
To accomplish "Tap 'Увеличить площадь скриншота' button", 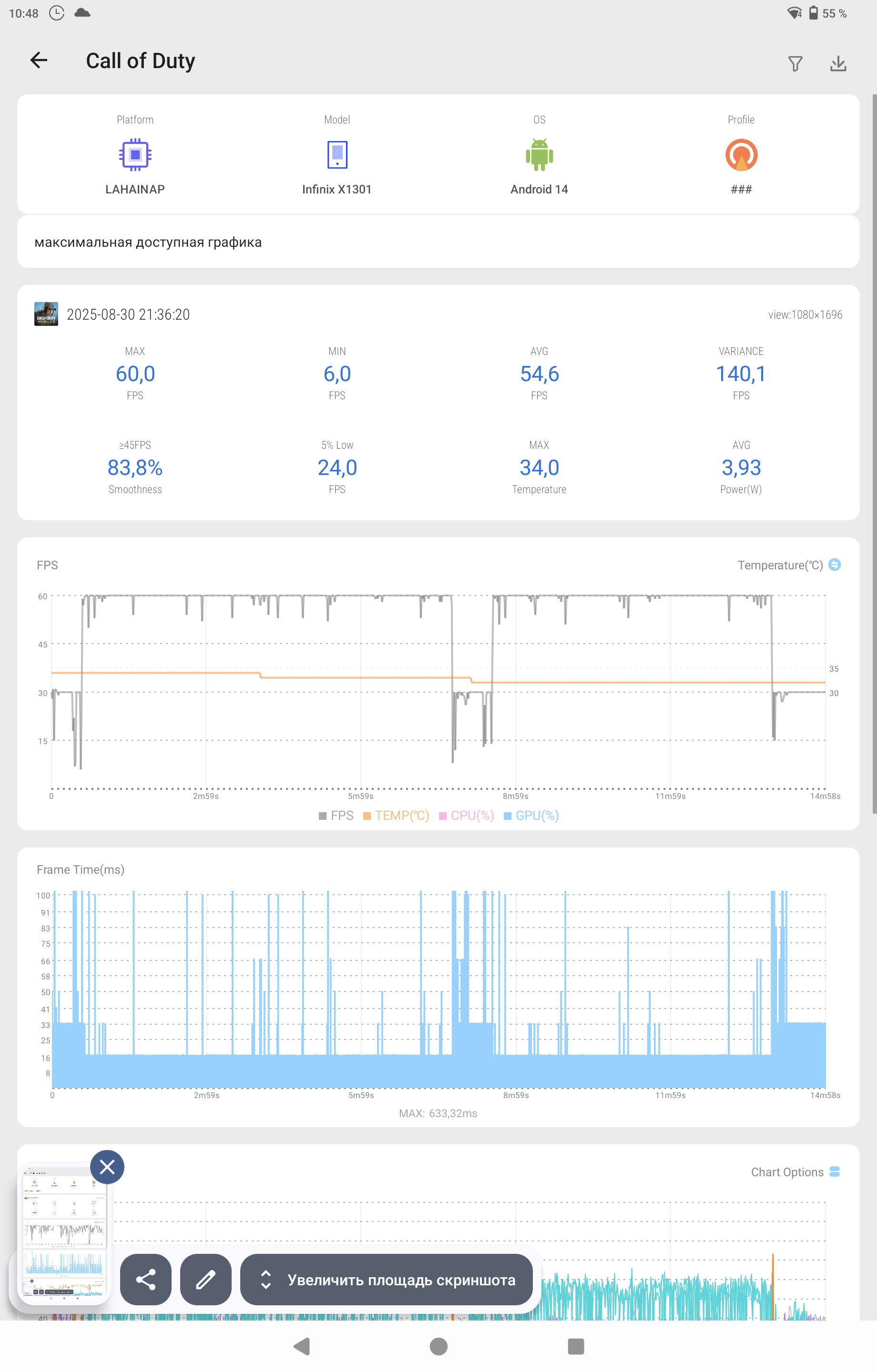I will [x=387, y=1280].
